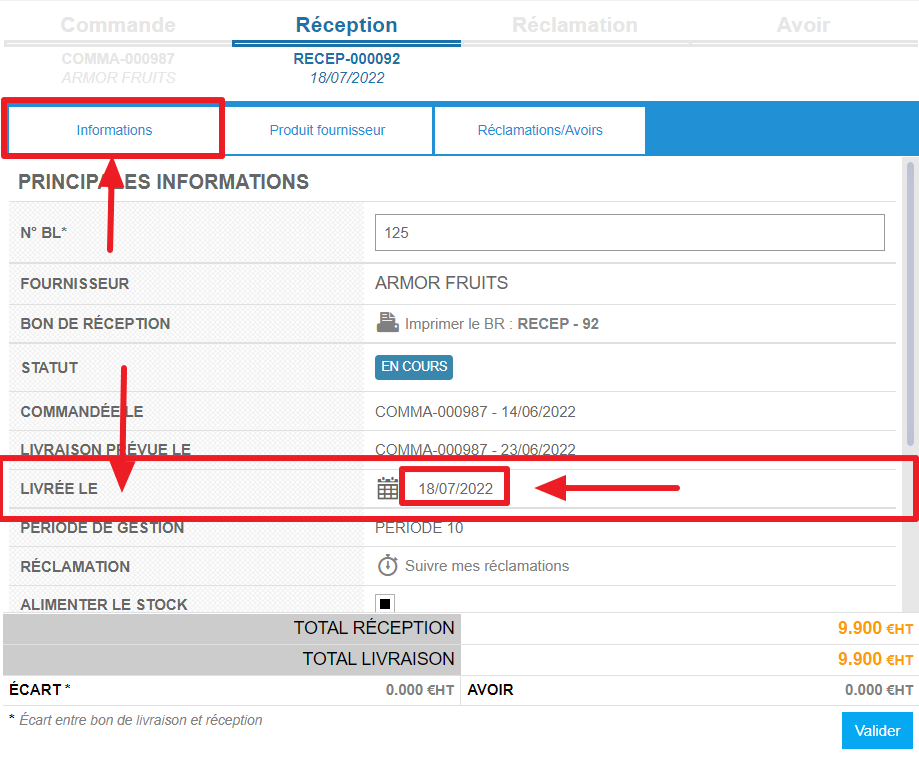Click COMMA-000987 - 14/06/2022 order date value
Image resolution: width=919 pixels, height=767 pixels.
point(475,412)
